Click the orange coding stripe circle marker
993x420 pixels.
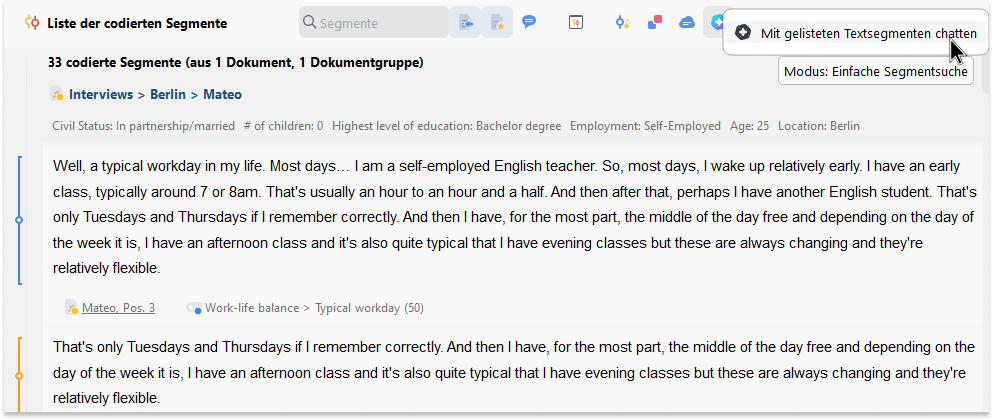(18, 376)
